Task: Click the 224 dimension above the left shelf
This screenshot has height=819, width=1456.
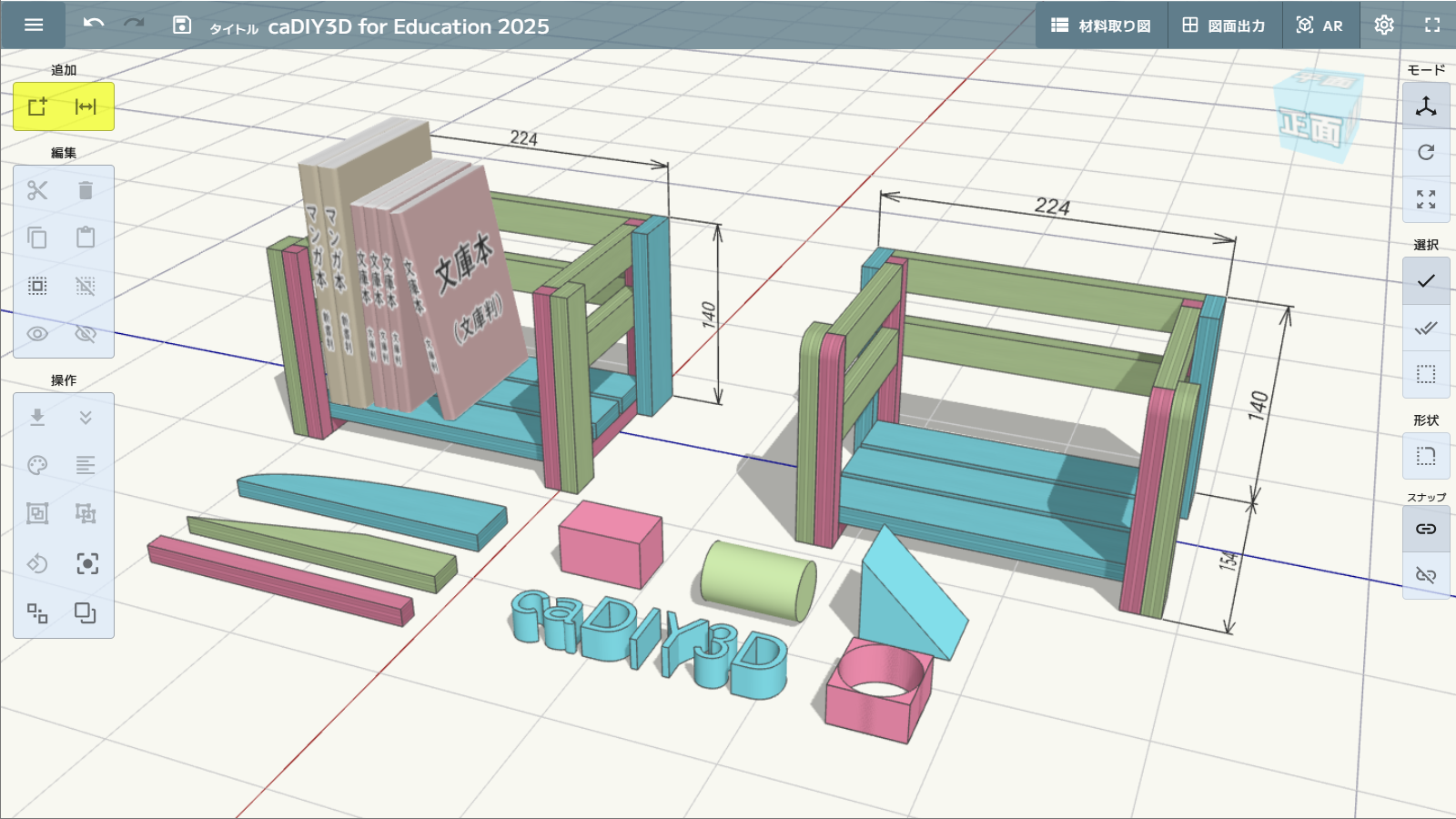Action: pyautogui.click(x=524, y=138)
